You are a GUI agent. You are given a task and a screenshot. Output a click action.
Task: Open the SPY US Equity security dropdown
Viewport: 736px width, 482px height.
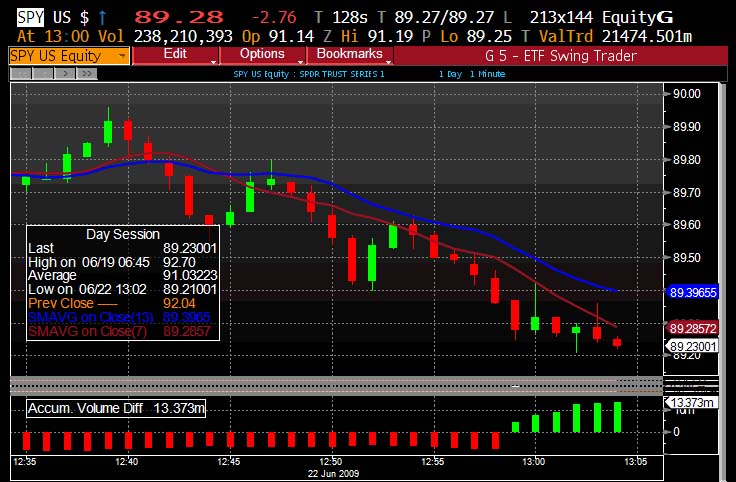tap(69, 56)
